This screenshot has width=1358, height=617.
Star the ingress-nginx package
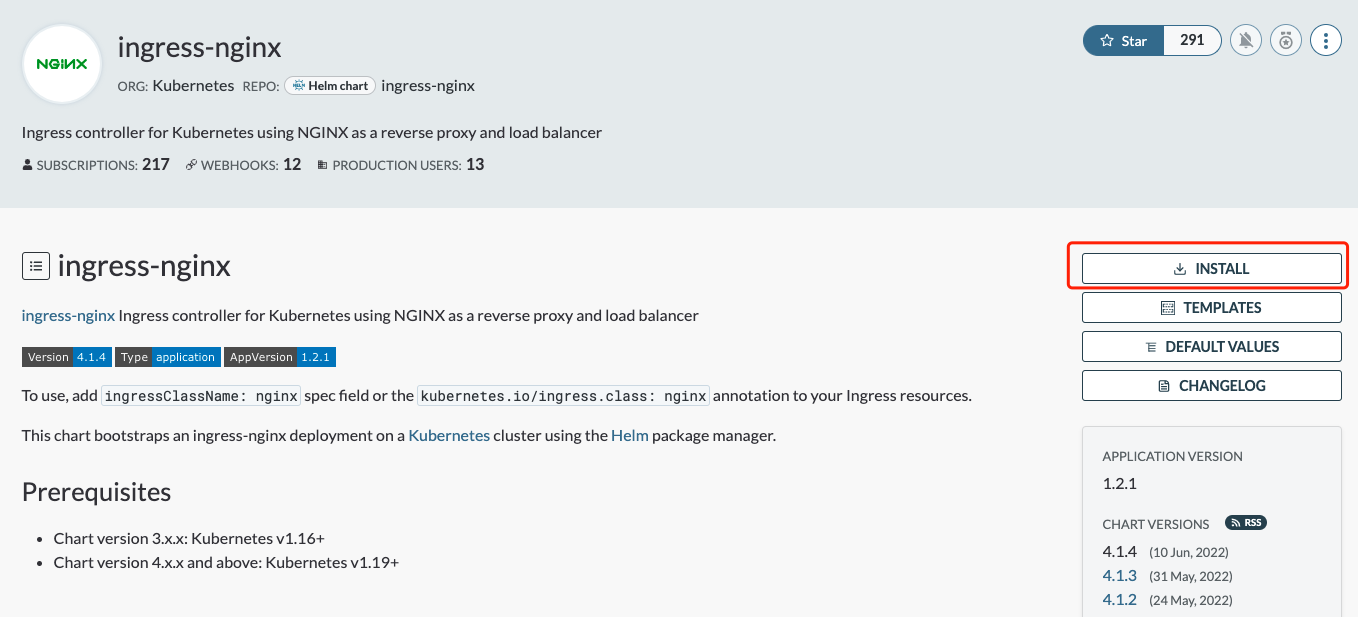1122,40
